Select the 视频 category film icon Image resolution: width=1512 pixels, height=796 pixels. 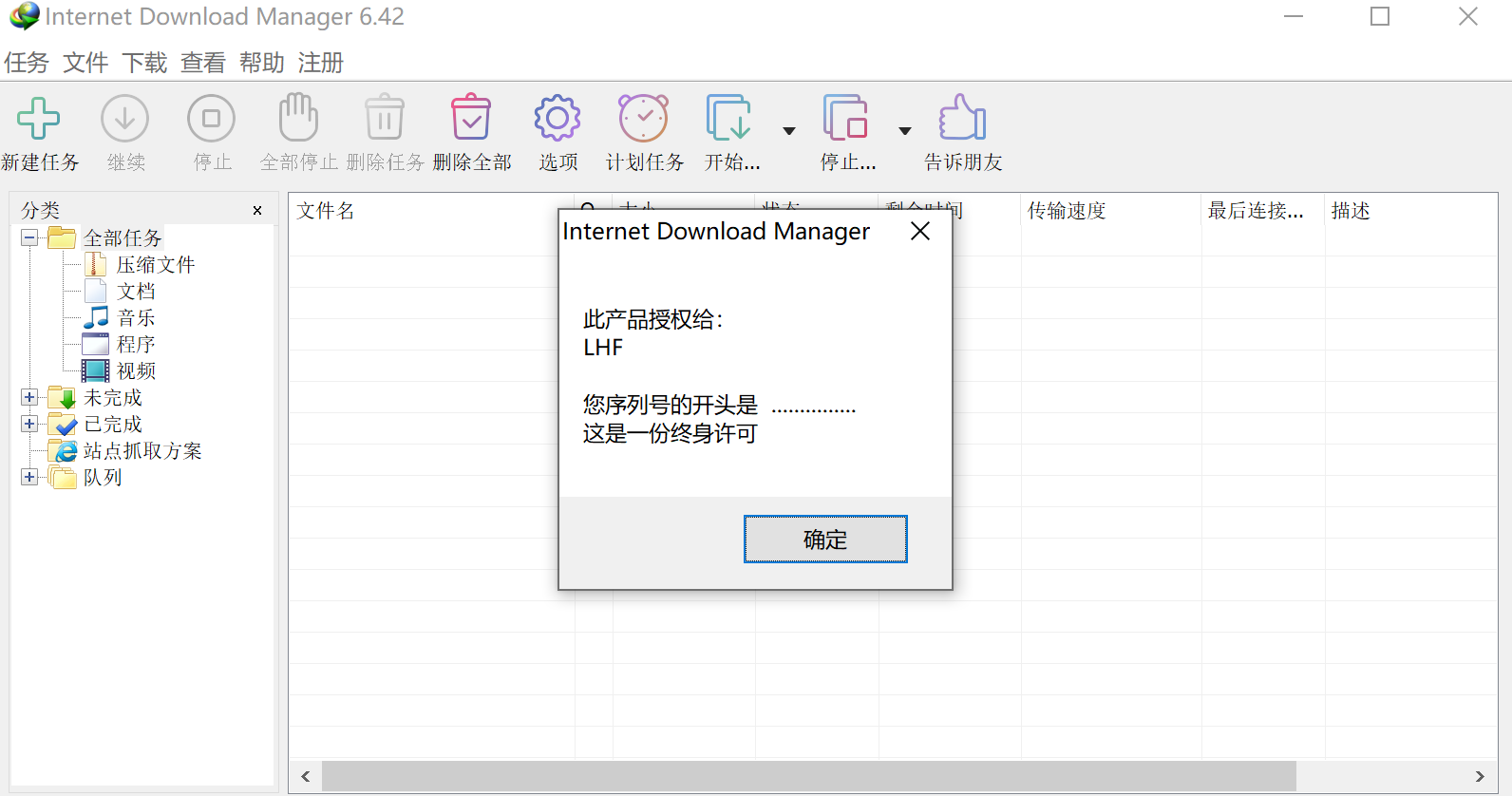pos(96,370)
